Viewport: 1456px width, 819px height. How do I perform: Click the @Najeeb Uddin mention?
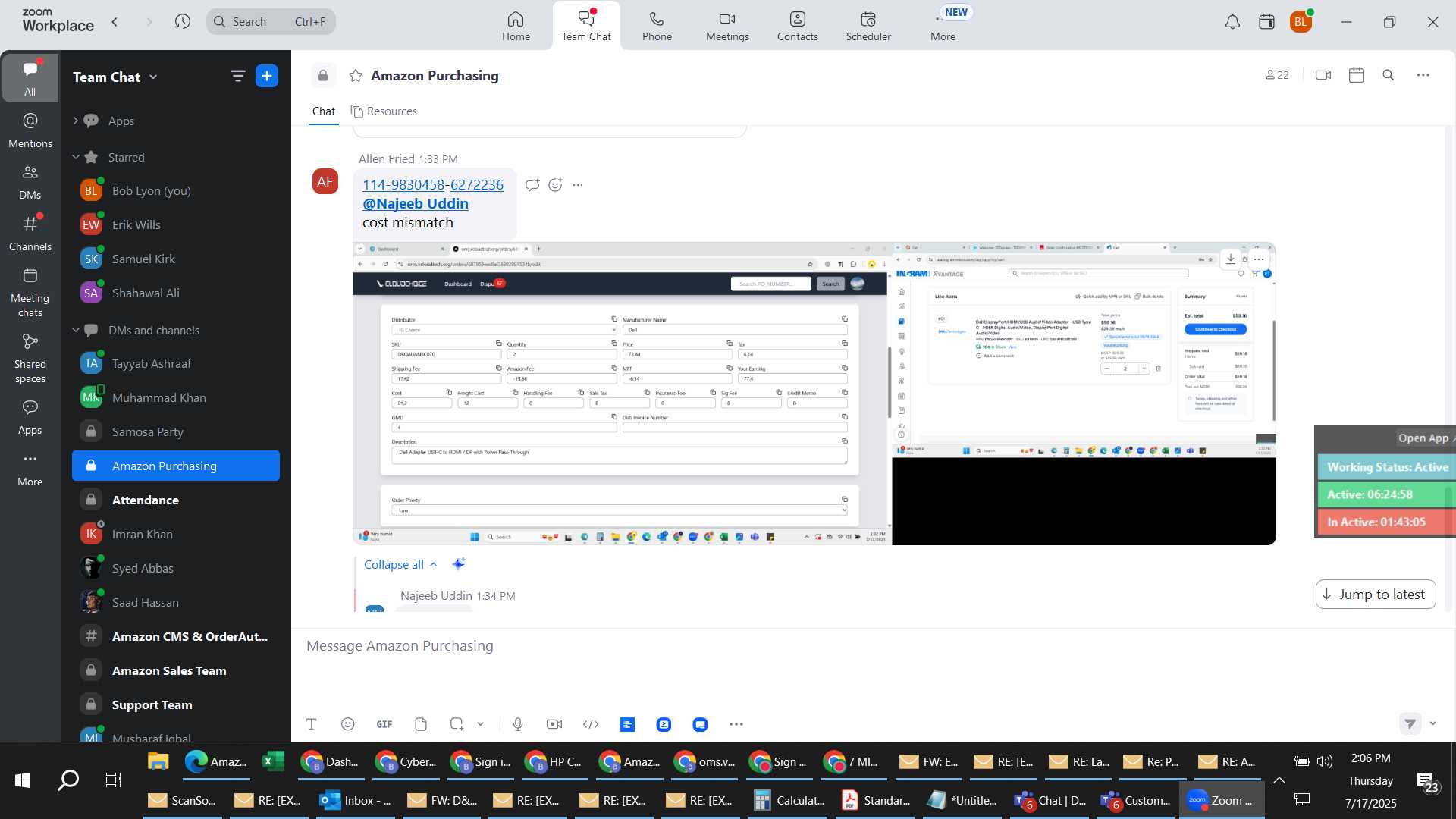pyautogui.click(x=416, y=203)
